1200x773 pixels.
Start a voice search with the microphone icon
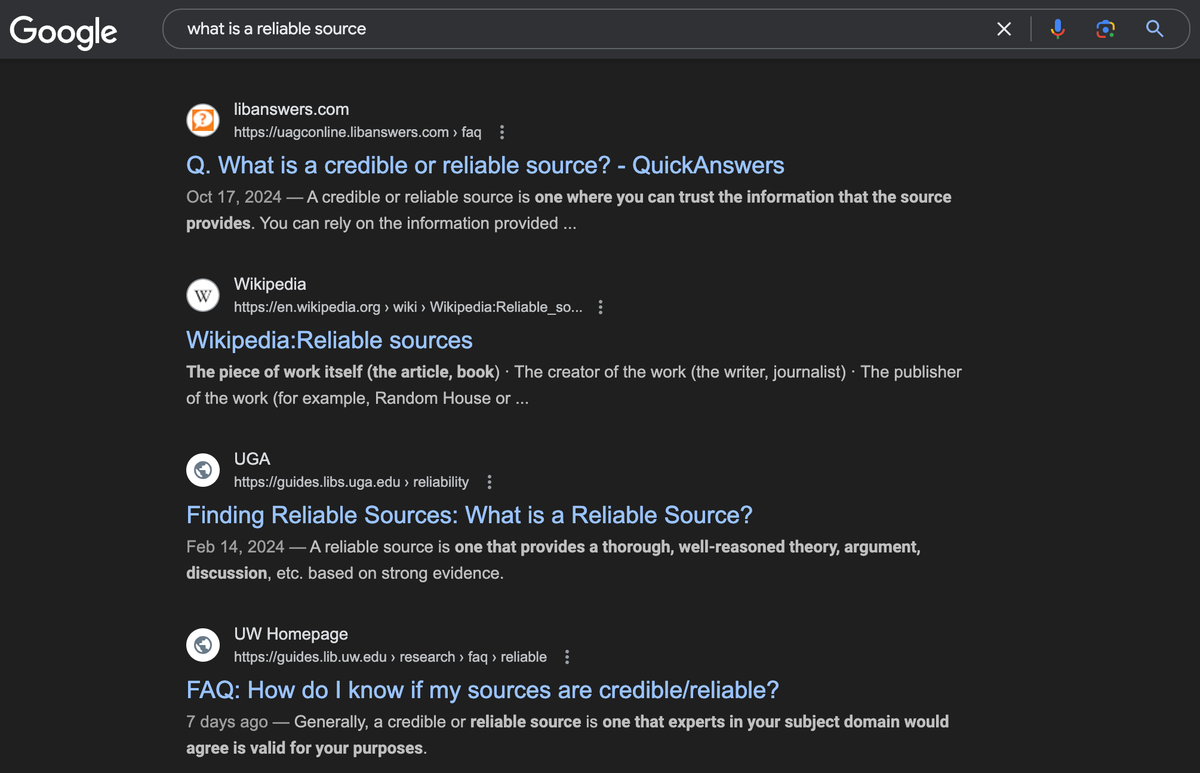pos(1057,29)
